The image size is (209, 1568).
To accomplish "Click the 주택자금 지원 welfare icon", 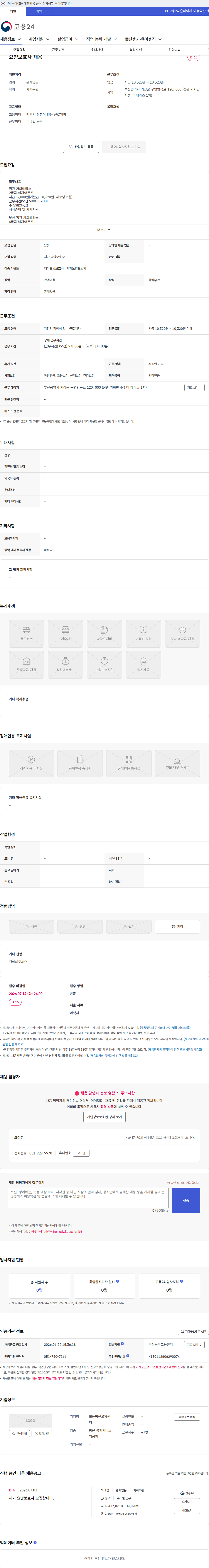I will coord(26,665).
